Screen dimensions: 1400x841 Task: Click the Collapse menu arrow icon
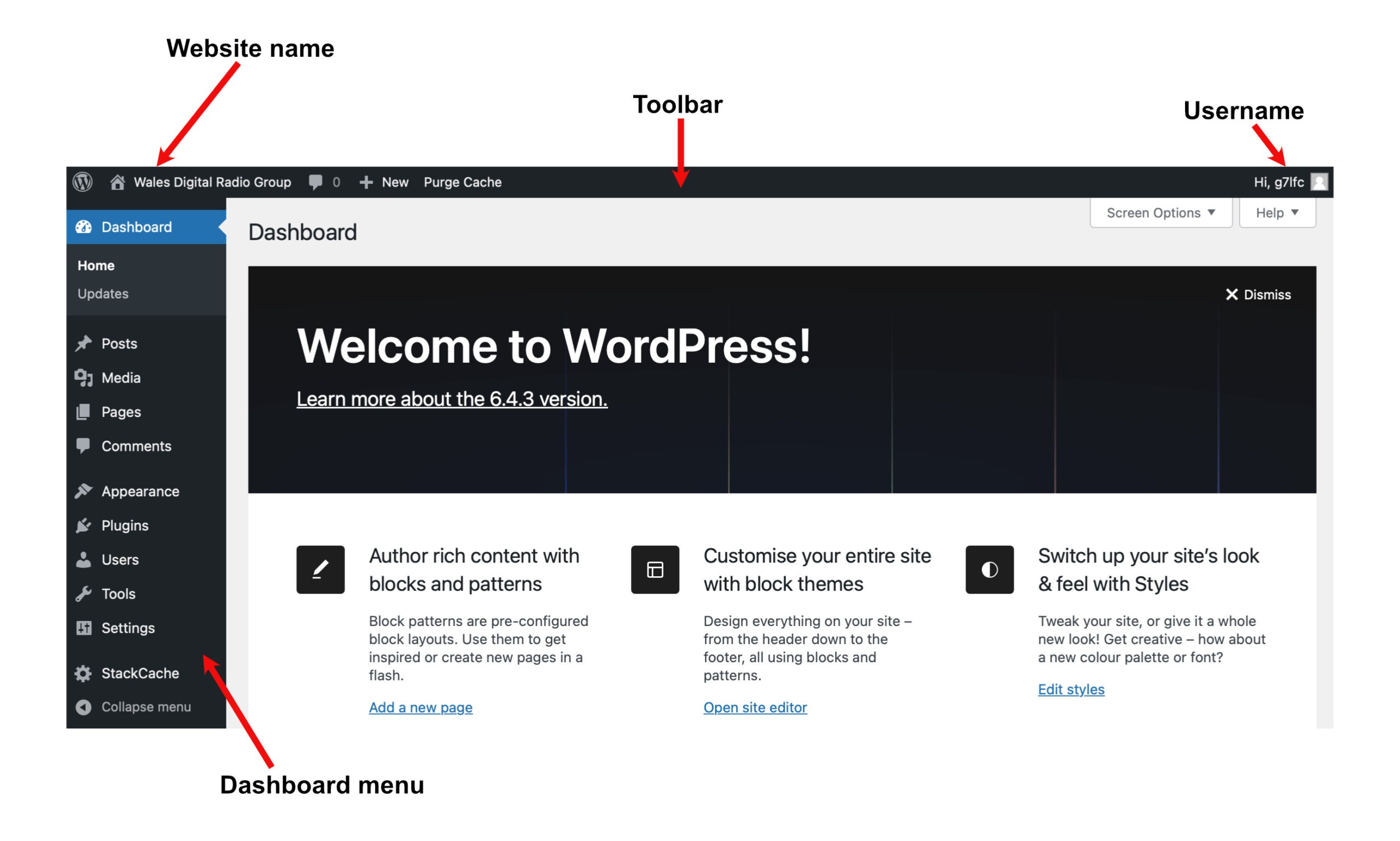tap(83, 707)
